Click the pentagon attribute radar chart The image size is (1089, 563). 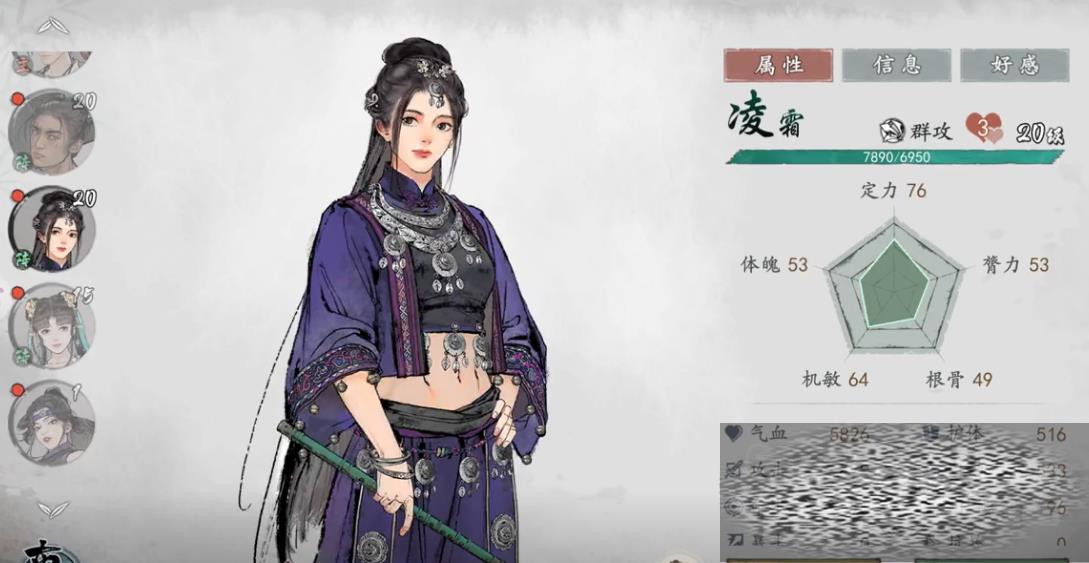pyautogui.click(x=895, y=286)
